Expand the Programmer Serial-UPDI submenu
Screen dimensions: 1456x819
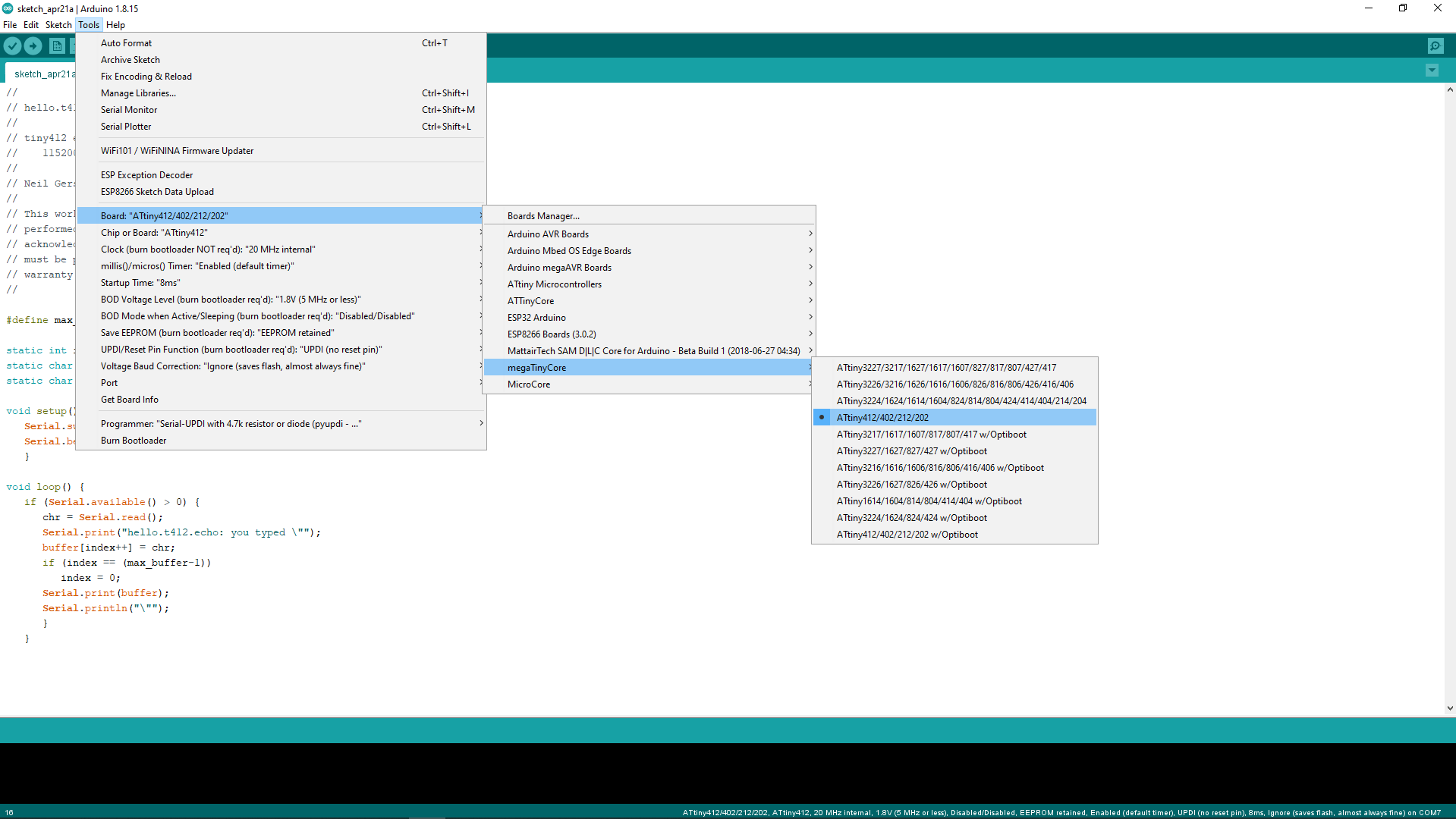click(x=281, y=424)
